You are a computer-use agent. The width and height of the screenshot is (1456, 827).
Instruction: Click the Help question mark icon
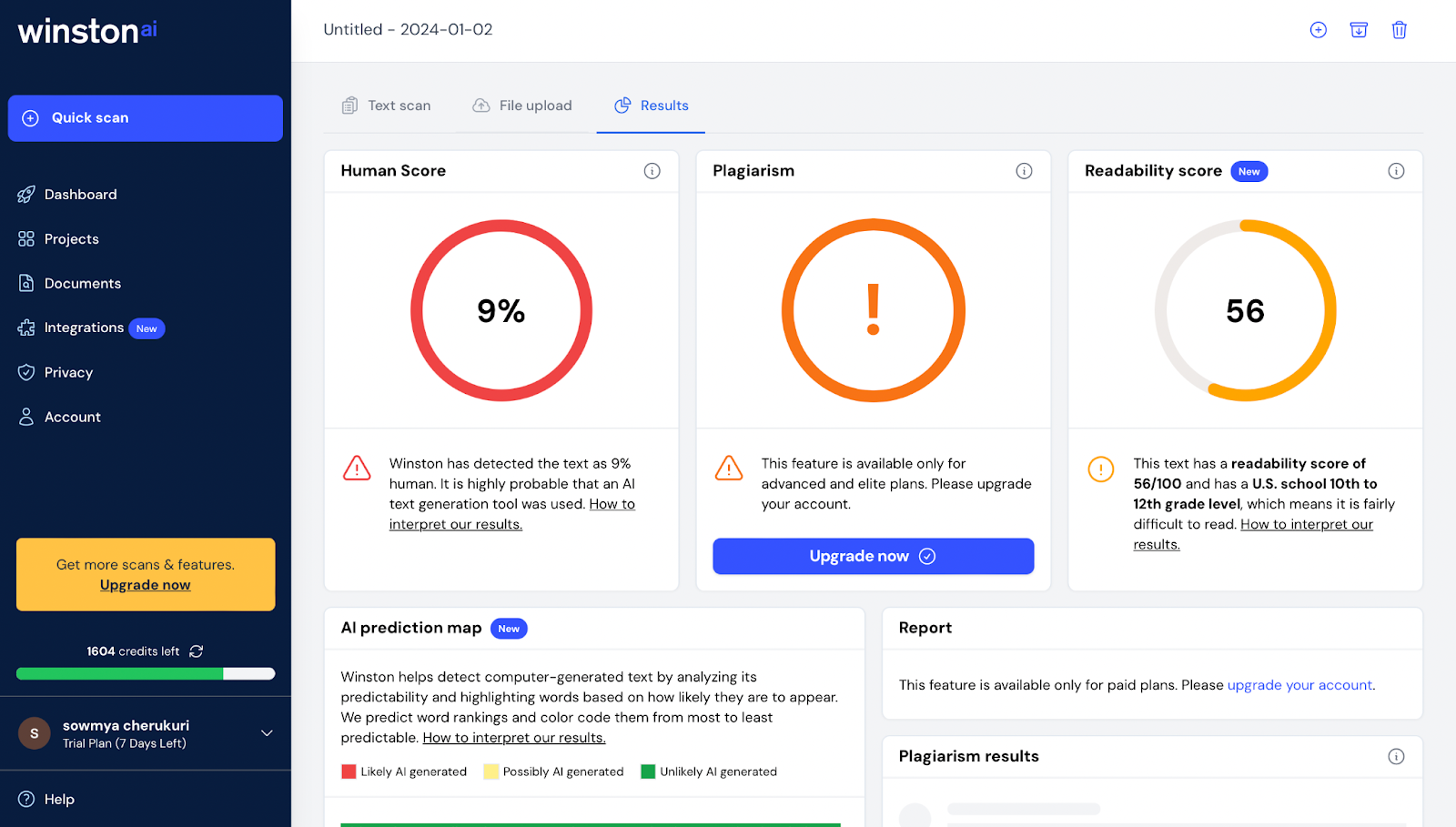click(x=26, y=799)
